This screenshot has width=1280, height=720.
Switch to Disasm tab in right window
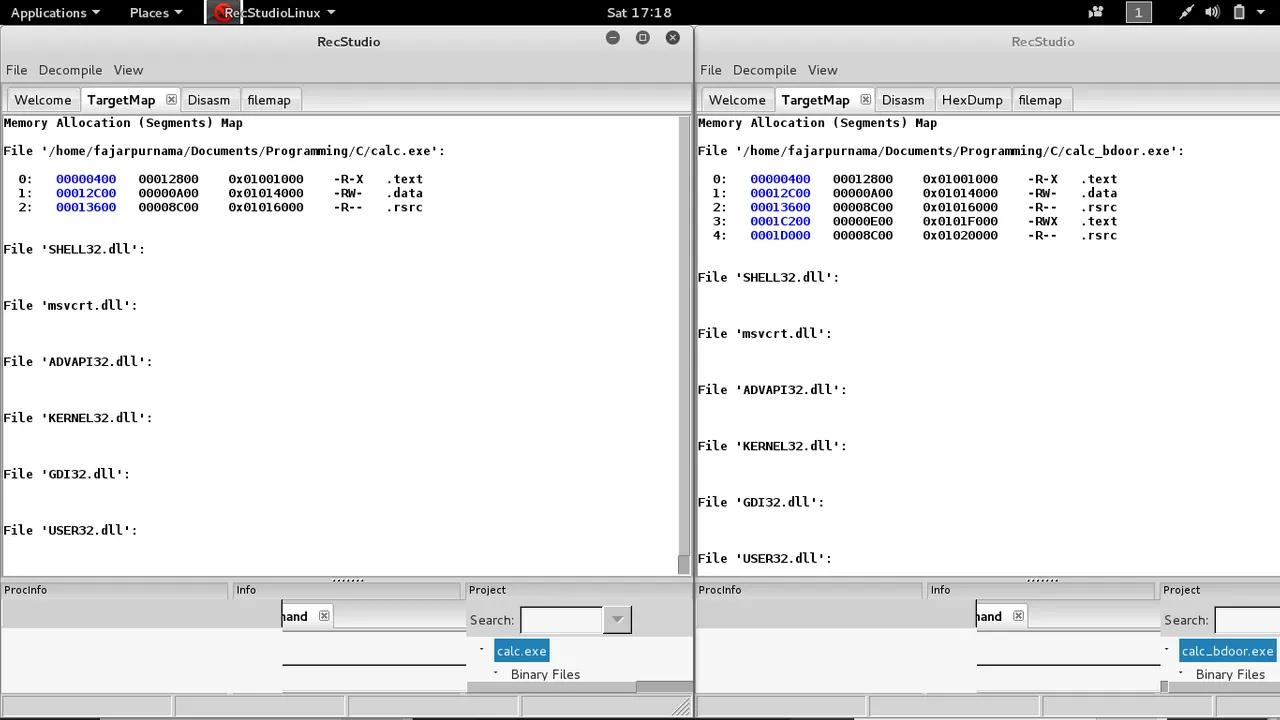[x=903, y=100]
